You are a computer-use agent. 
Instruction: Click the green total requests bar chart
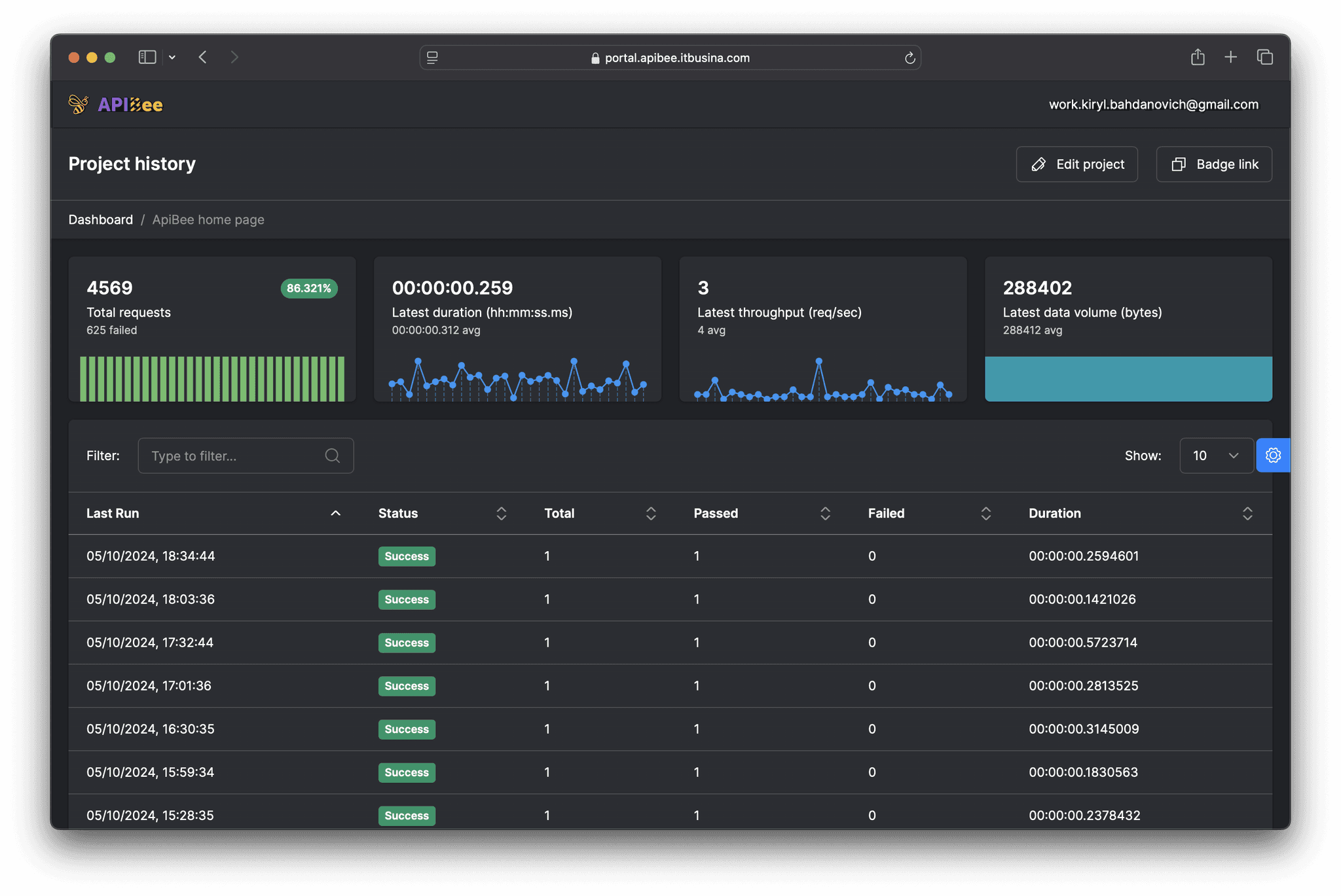point(212,379)
